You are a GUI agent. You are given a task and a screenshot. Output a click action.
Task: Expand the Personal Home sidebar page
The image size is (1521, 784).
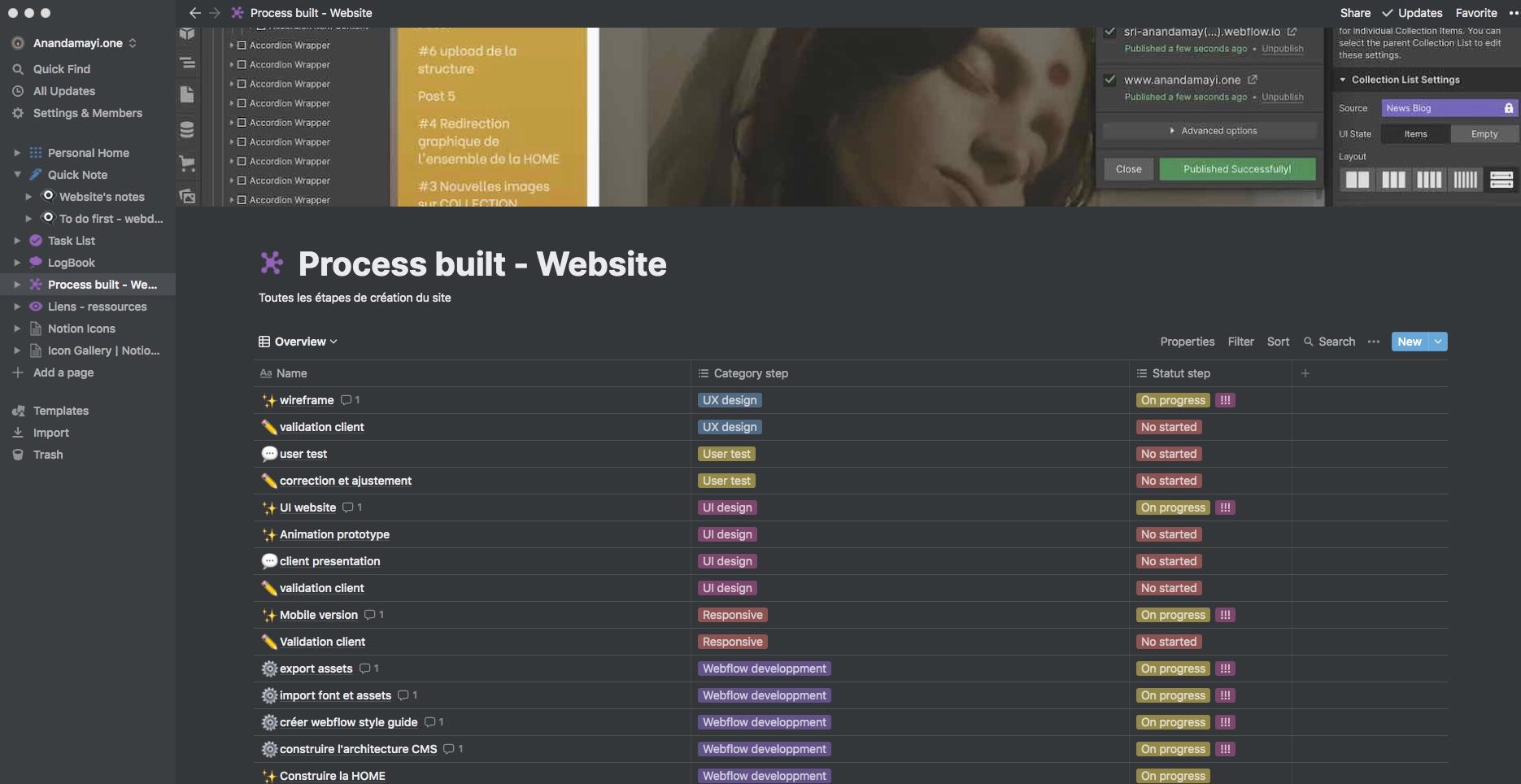pos(17,153)
